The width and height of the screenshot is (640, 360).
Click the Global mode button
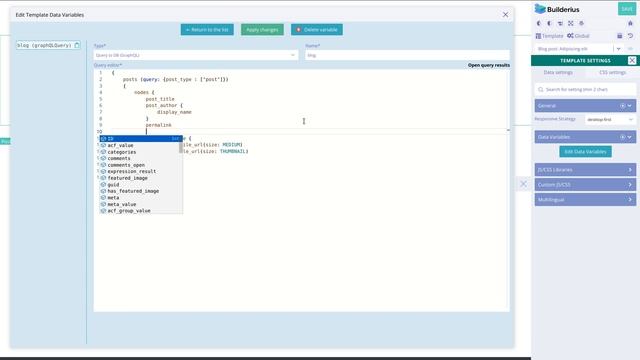(x=578, y=36)
